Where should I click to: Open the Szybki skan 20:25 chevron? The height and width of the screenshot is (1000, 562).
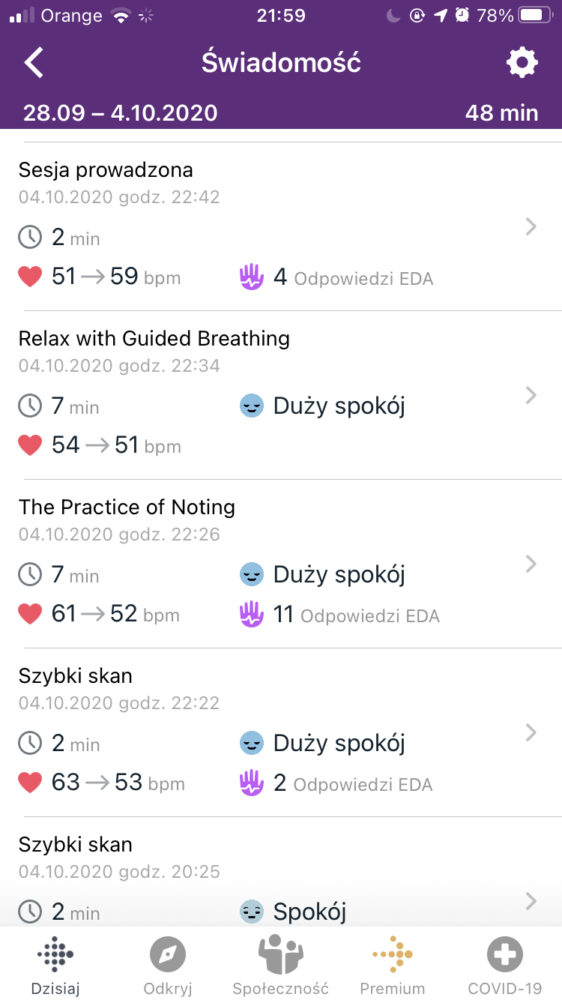531,901
